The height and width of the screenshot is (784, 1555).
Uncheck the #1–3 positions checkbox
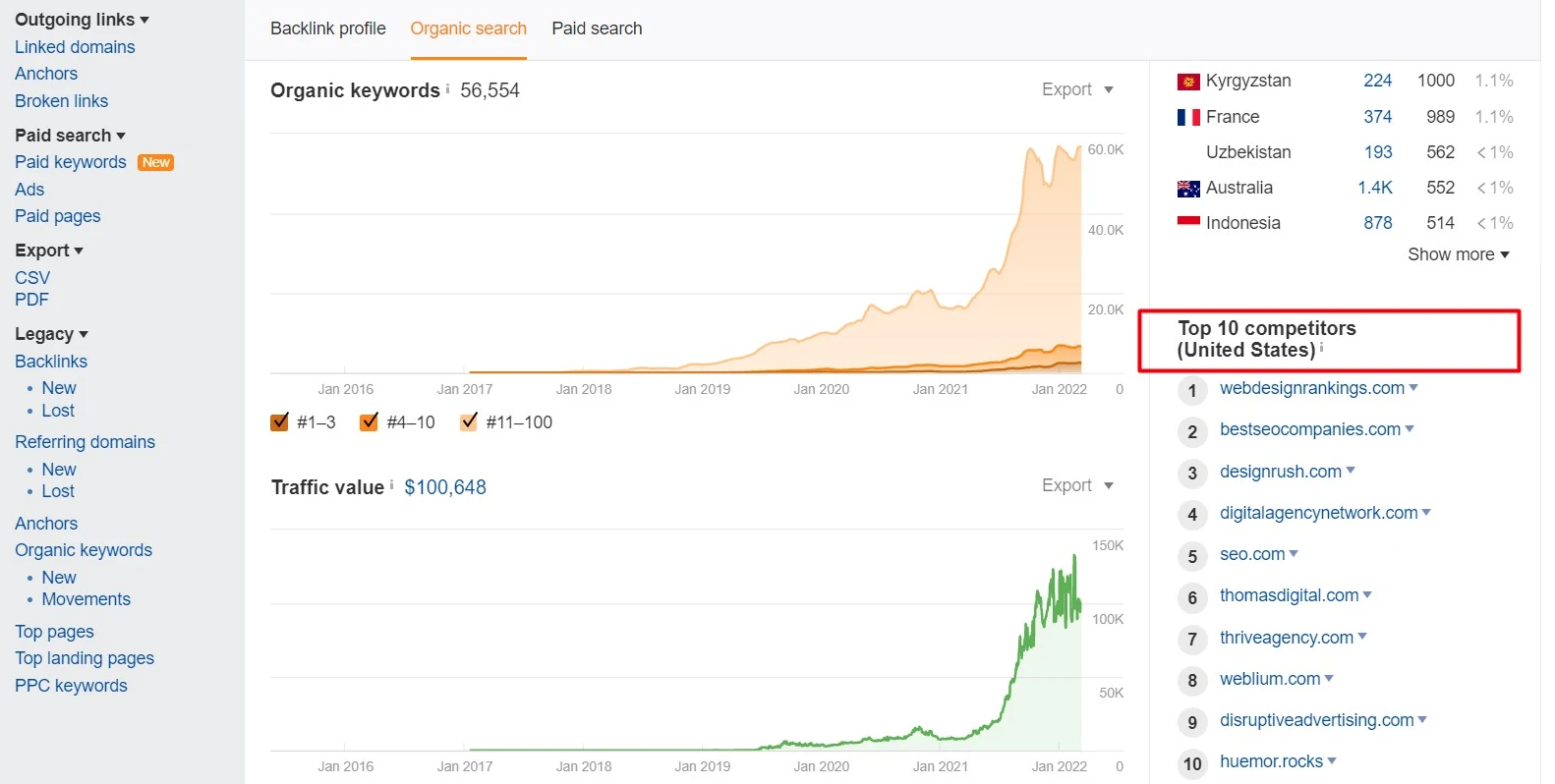pos(280,422)
